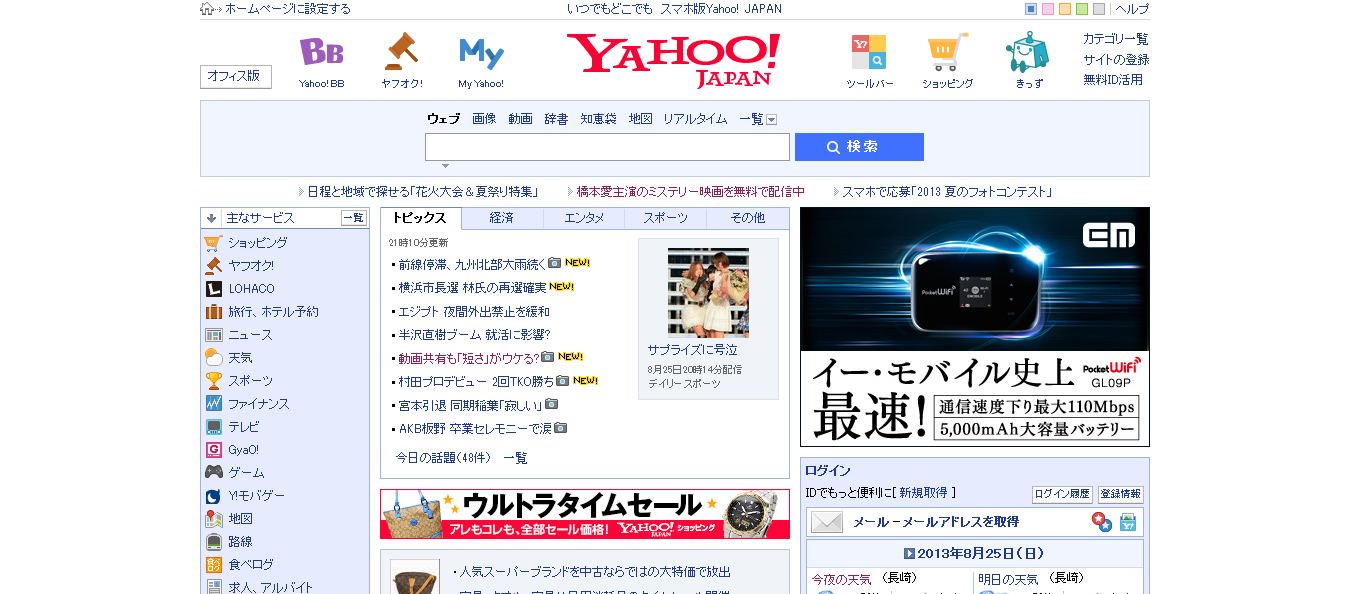Click the home icon beside ホームページに設定する
The width and height of the screenshot is (1349, 594).
click(x=207, y=9)
